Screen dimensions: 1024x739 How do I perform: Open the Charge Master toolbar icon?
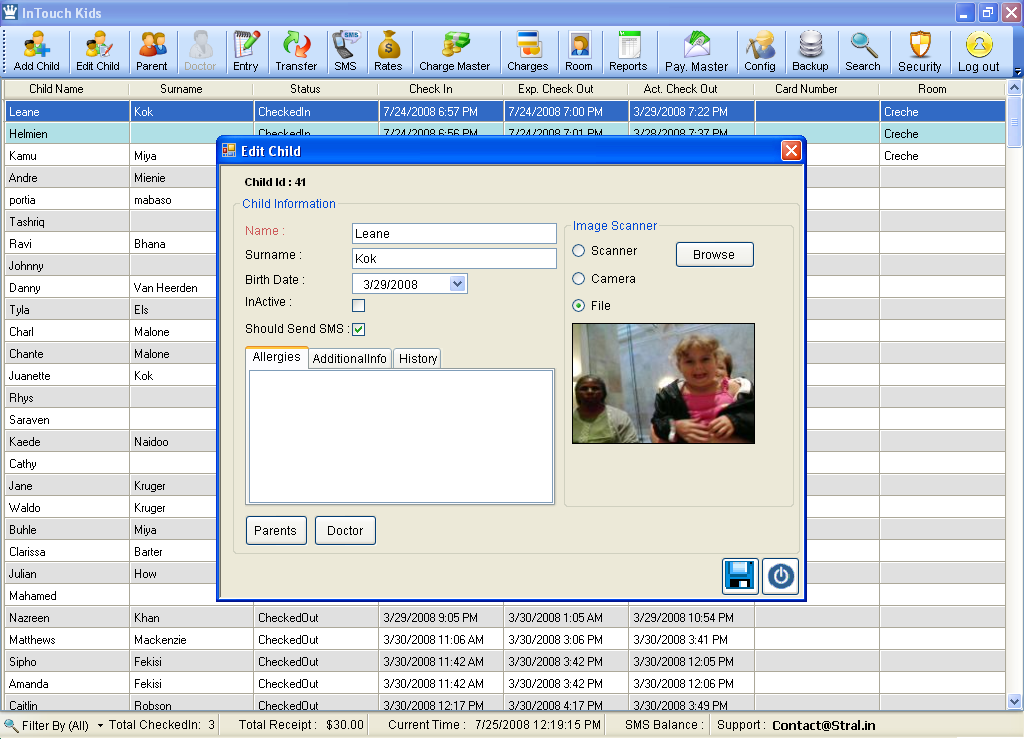tap(455, 51)
